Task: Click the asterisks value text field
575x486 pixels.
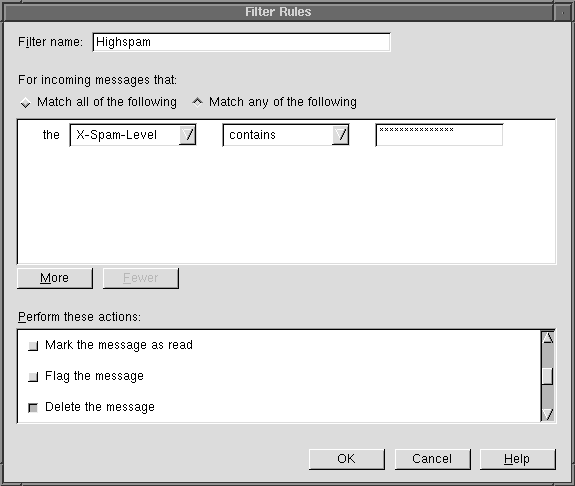Action: pos(439,135)
